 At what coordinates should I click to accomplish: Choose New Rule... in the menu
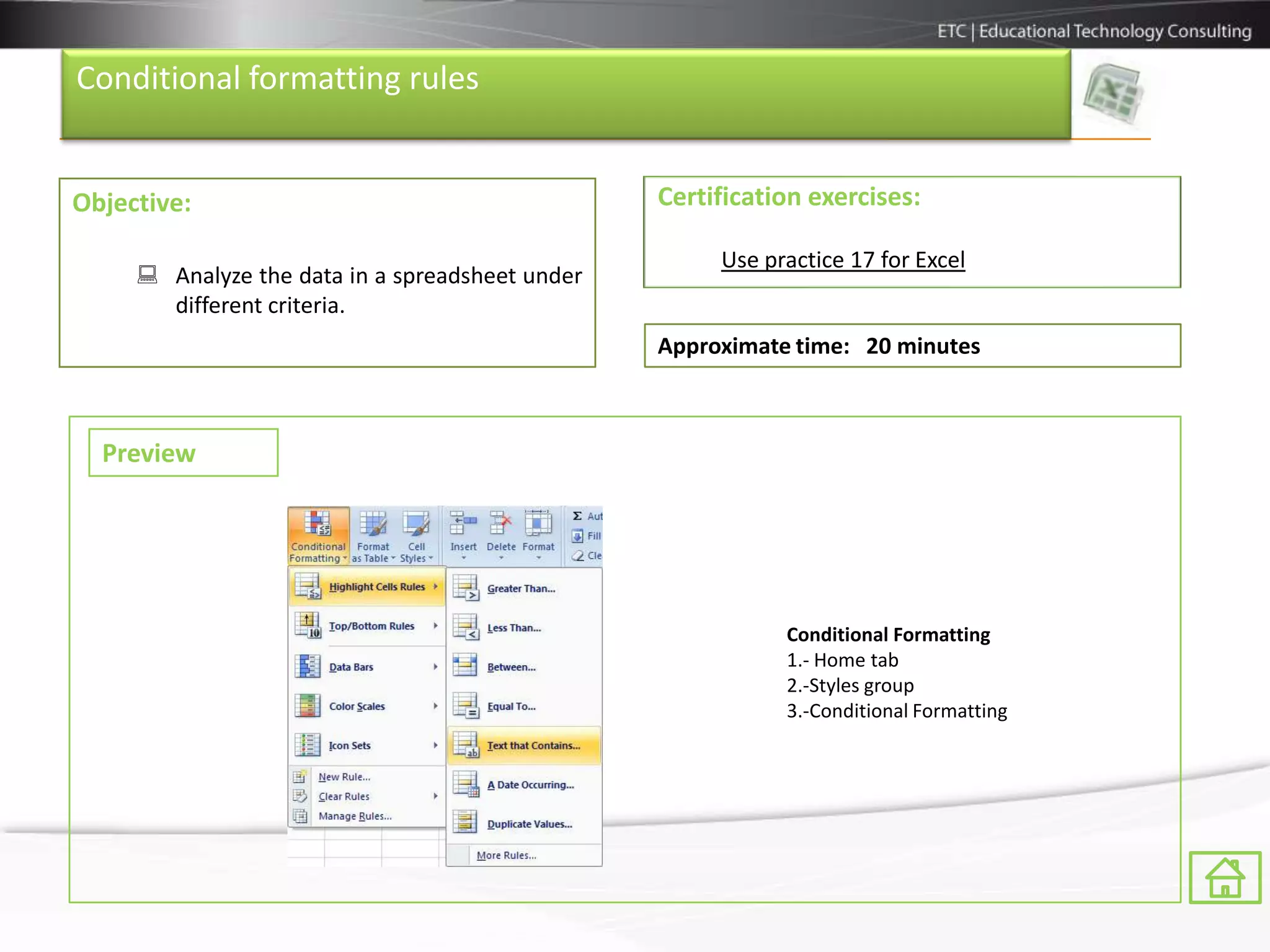click(x=367, y=777)
